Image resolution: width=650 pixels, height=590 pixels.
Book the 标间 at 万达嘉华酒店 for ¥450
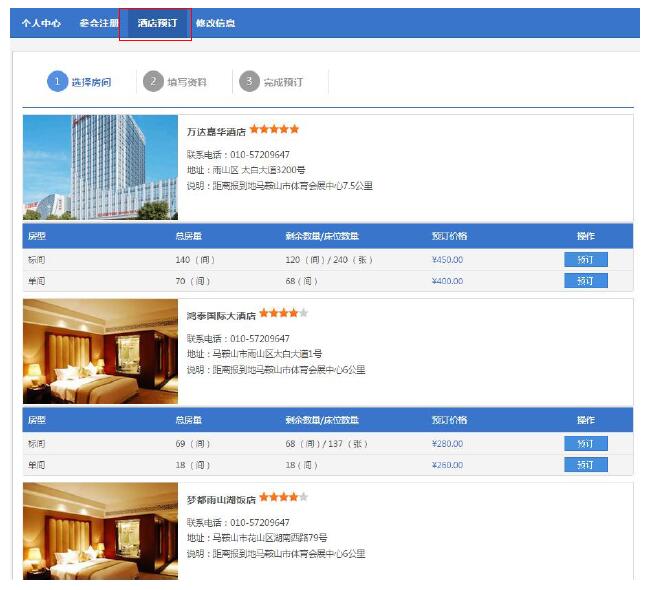(x=585, y=260)
